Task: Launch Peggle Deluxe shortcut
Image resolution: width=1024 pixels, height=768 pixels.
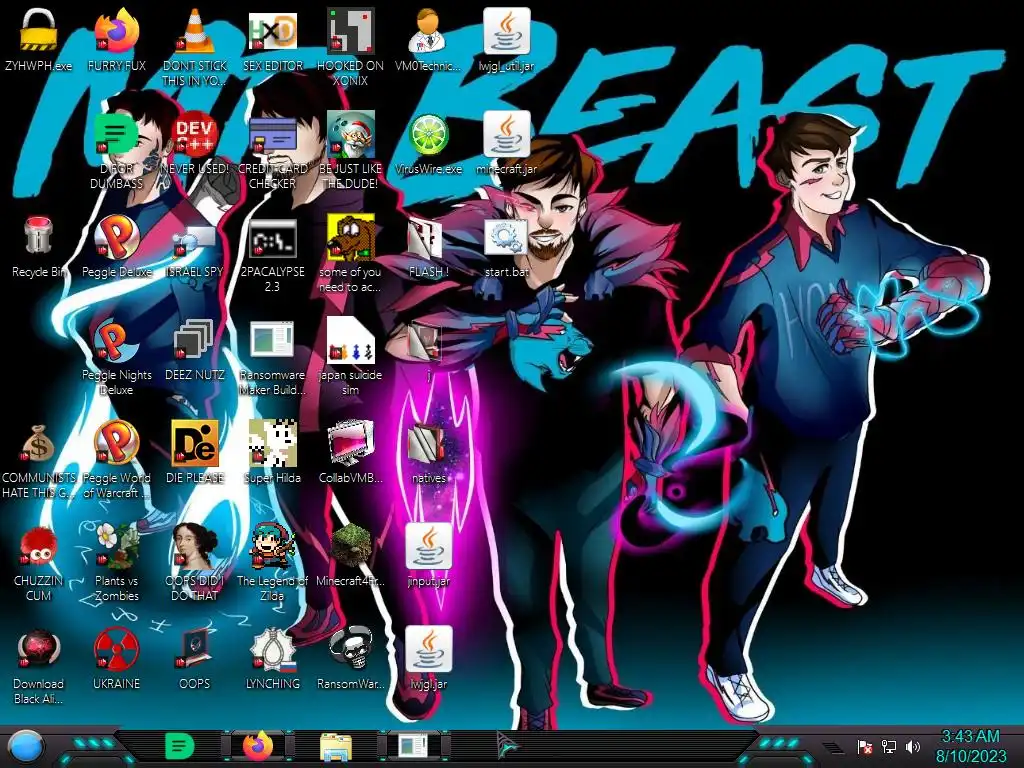Action: (116, 236)
